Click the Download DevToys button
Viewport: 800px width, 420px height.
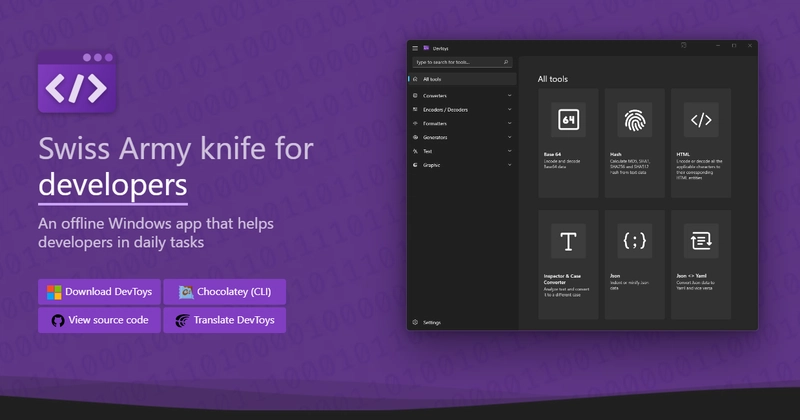99,292
